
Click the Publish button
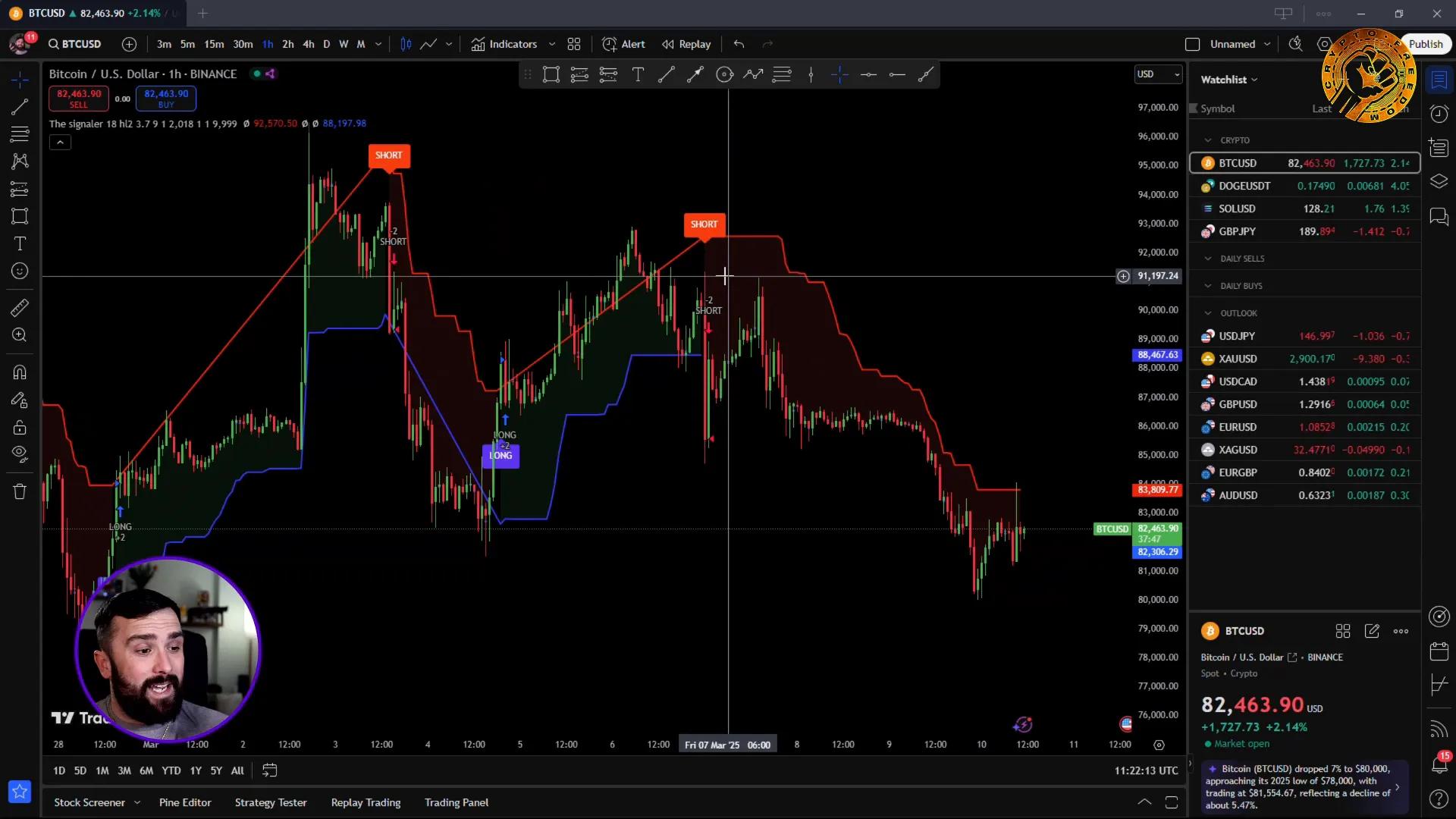1426,44
